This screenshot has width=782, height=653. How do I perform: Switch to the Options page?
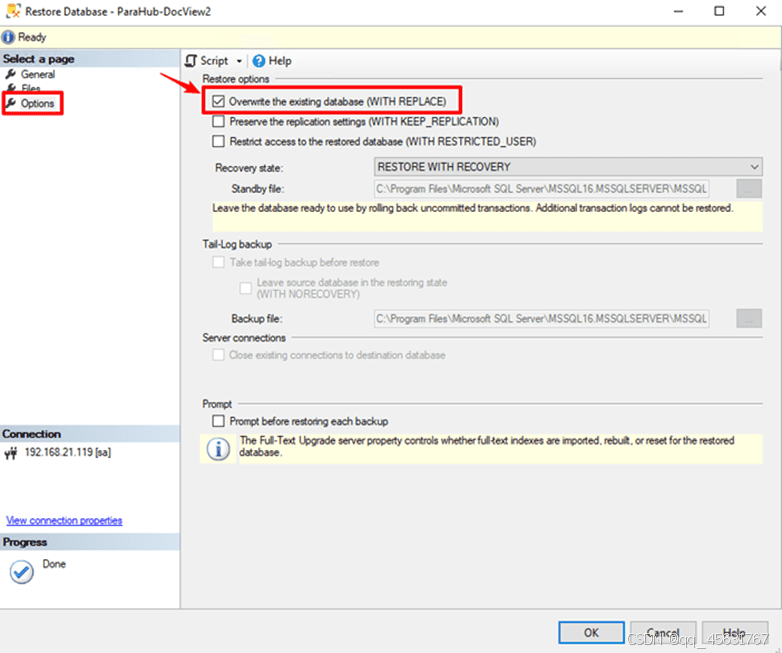(37, 104)
